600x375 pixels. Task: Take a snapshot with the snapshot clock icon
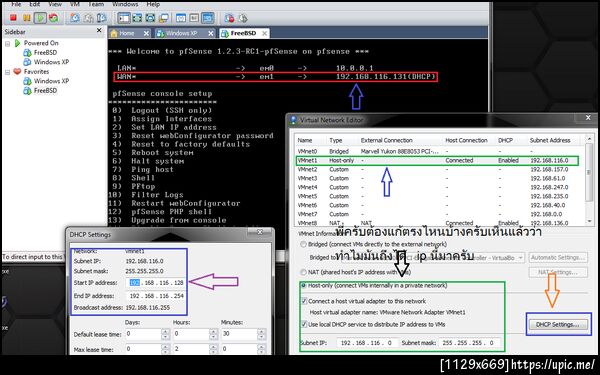pos(75,18)
